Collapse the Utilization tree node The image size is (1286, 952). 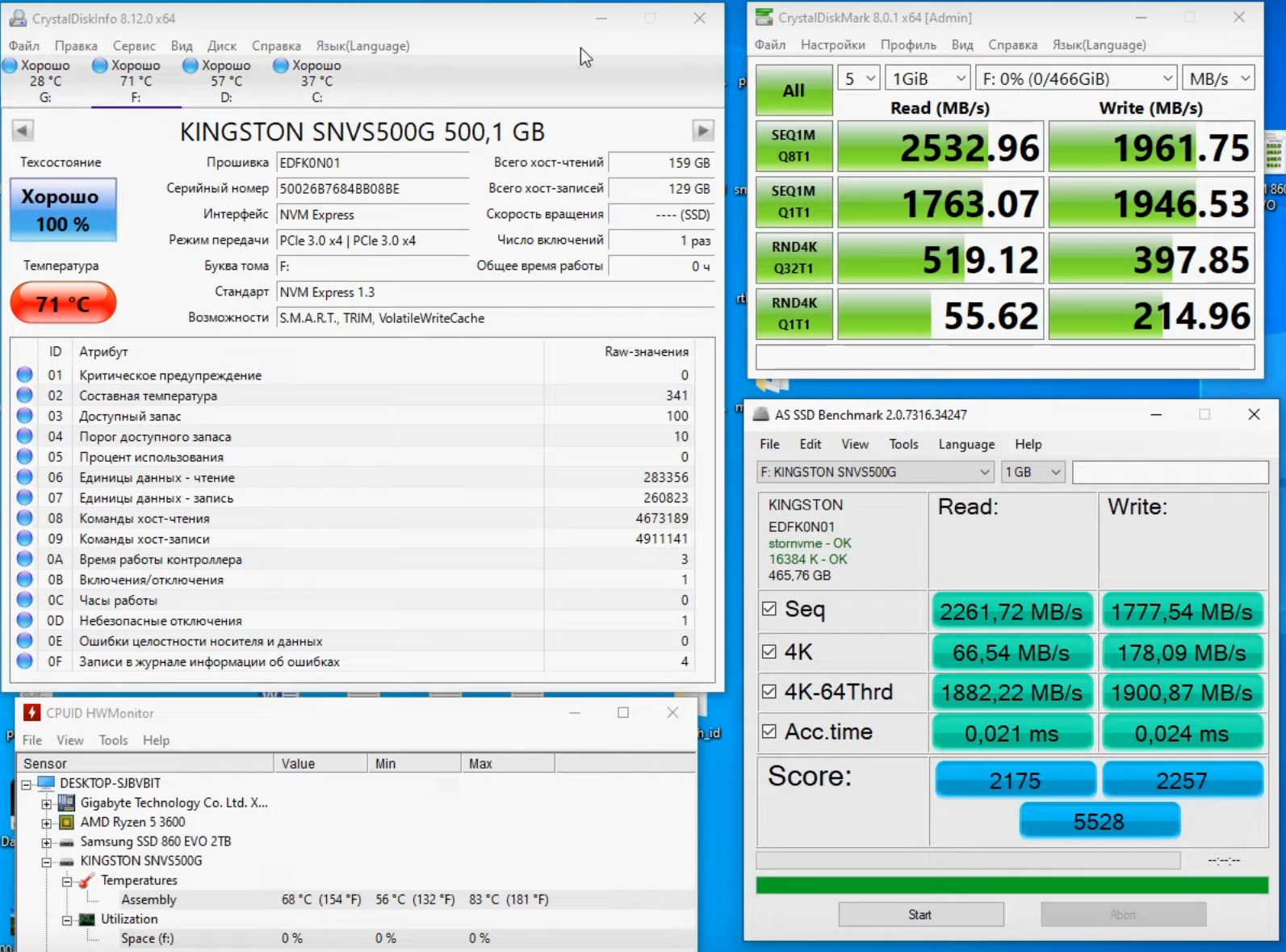pyautogui.click(x=67, y=920)
